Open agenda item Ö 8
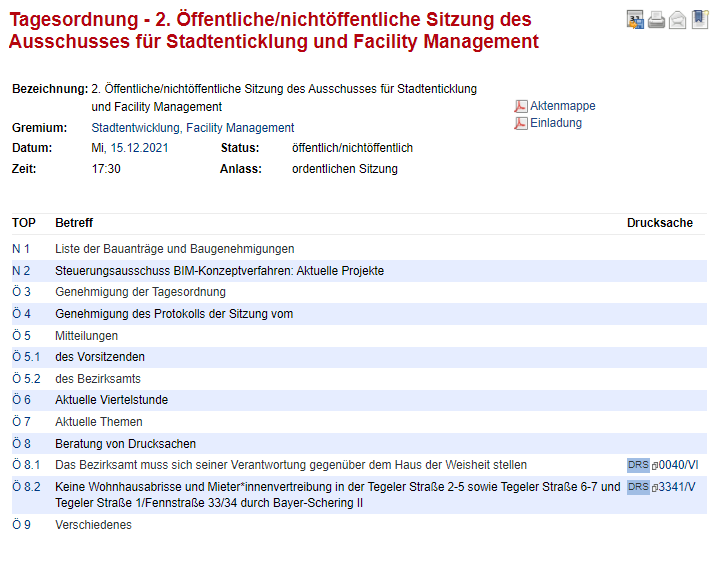This screenshot has height=569, width=724. (21, 444)
